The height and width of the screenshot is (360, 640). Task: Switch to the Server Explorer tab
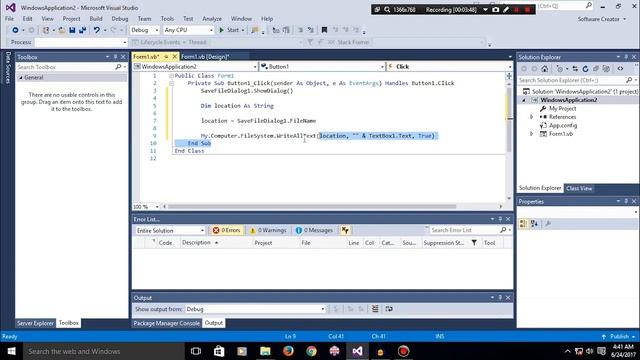35,323
